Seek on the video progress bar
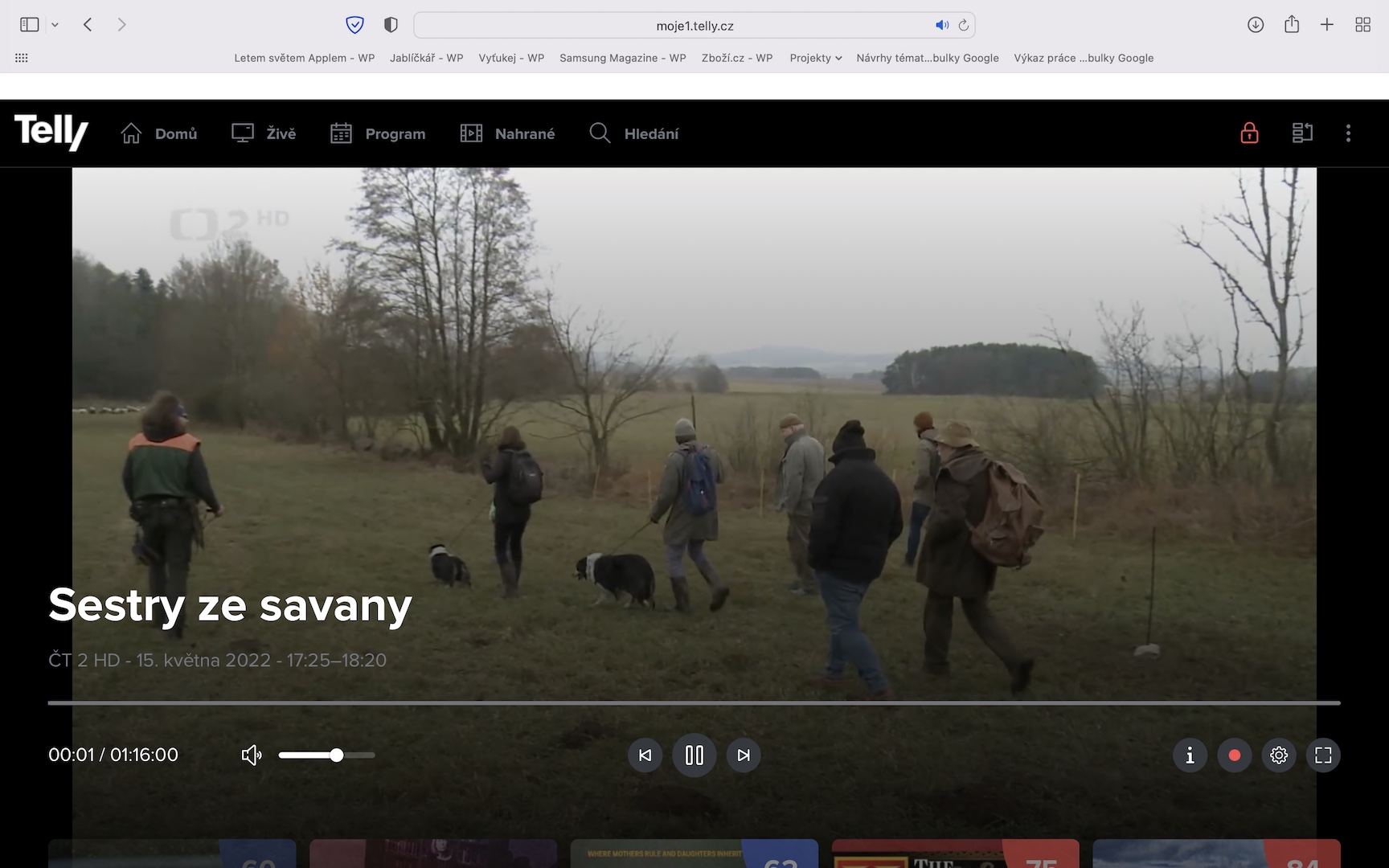 [694, 702]
